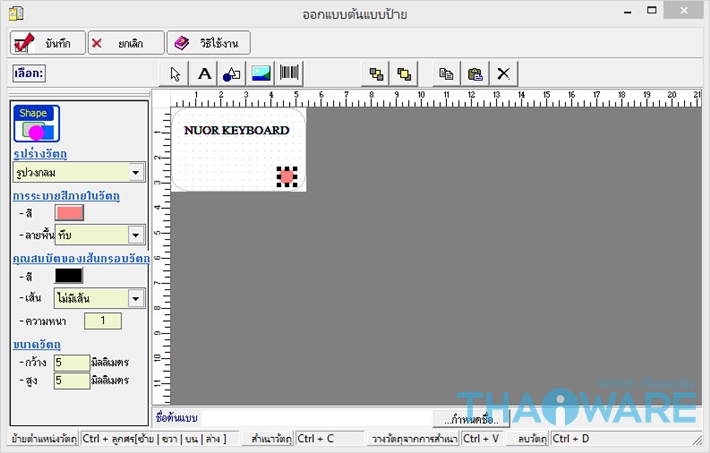The width and height of the screenshot is (710, 453).
Task: Click the ความหนา thickness field
Action: pos(103,321)
